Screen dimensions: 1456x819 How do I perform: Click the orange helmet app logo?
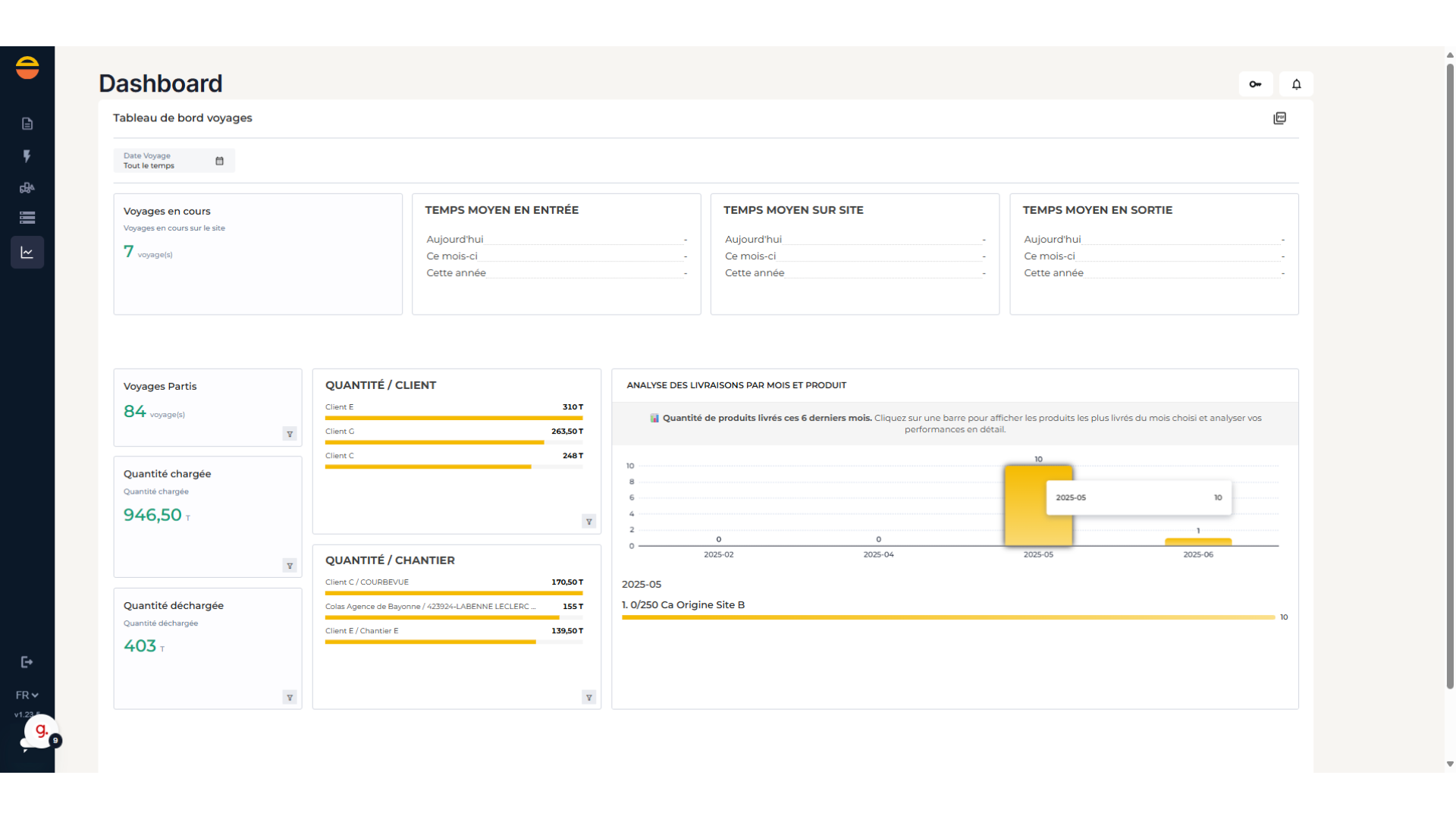point(27,67)
